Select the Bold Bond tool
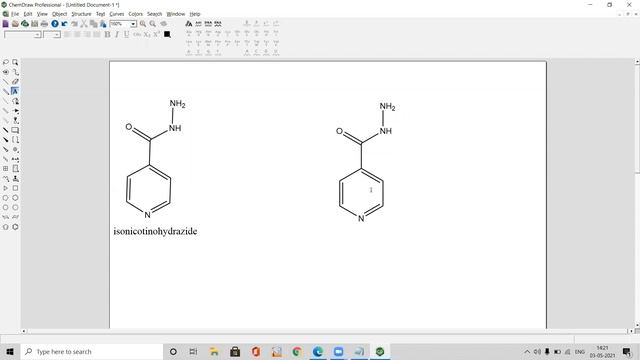640x360 pixels. coord(6,130)
